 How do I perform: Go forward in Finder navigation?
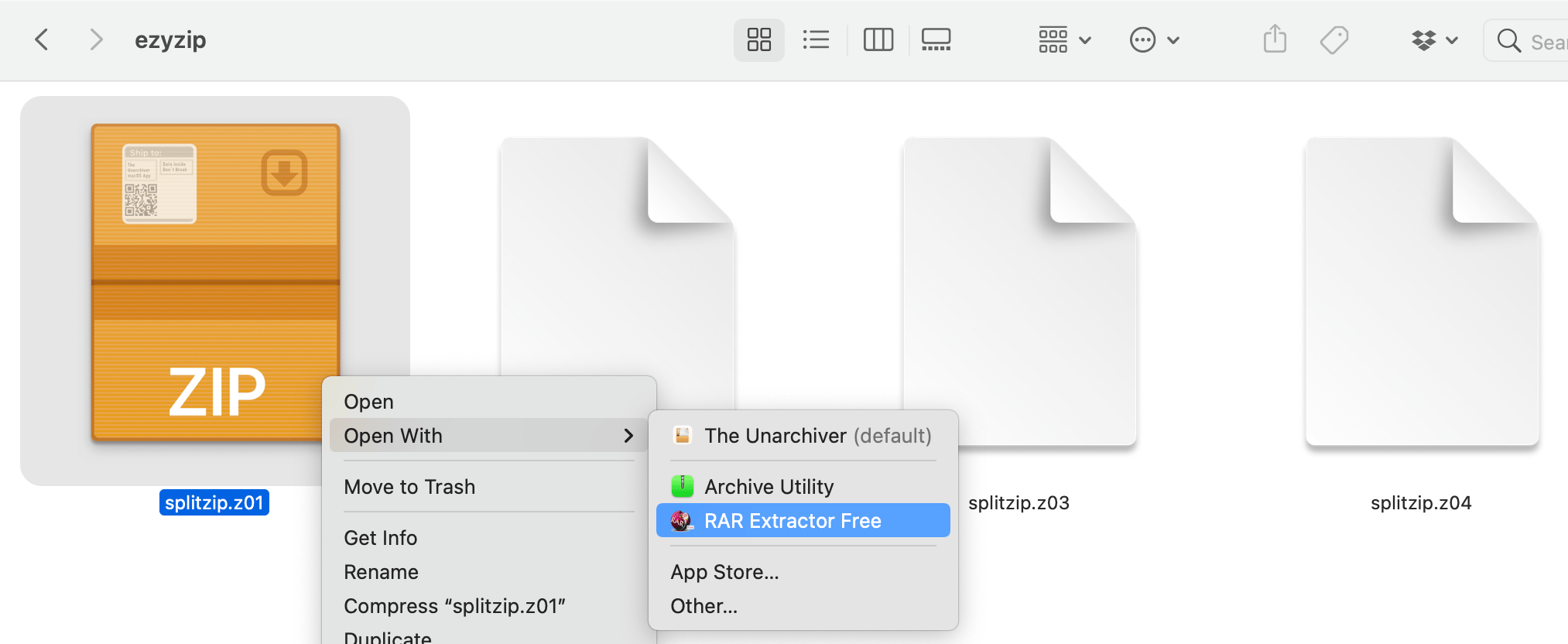95,39
